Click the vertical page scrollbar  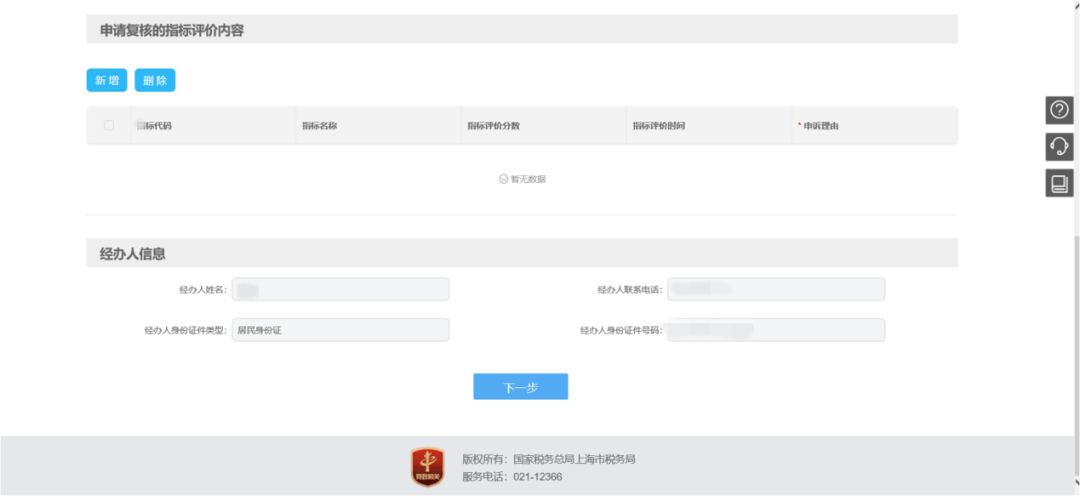1075,330
